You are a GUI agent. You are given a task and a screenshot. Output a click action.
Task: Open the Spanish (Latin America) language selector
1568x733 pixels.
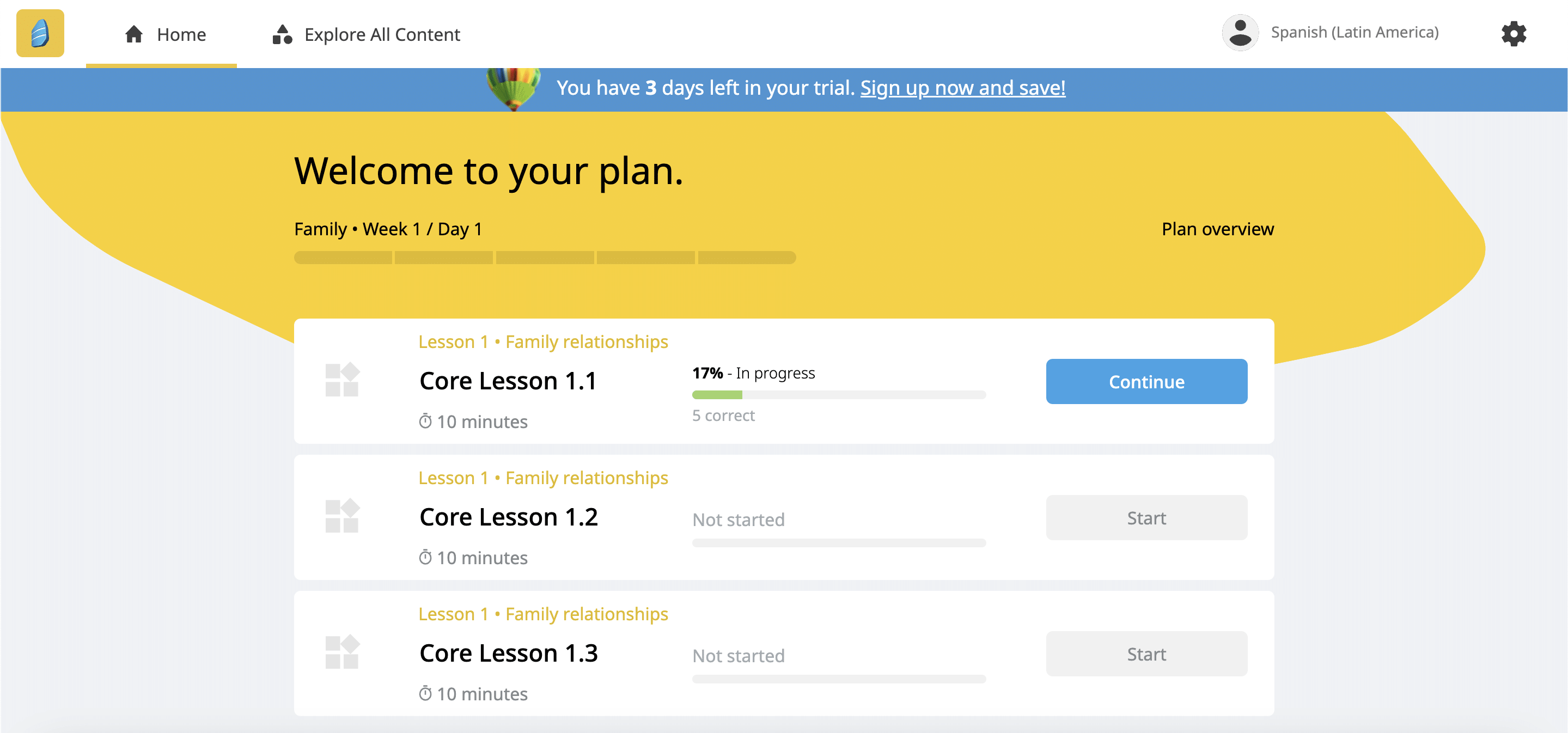point(1355,32)
